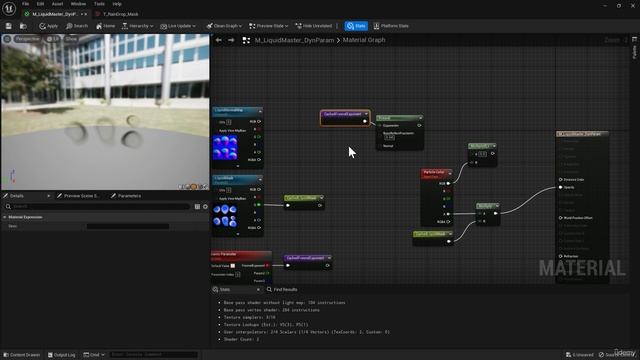Toggle the Stats button
The image size is (640, 360).
click(356, 26)
